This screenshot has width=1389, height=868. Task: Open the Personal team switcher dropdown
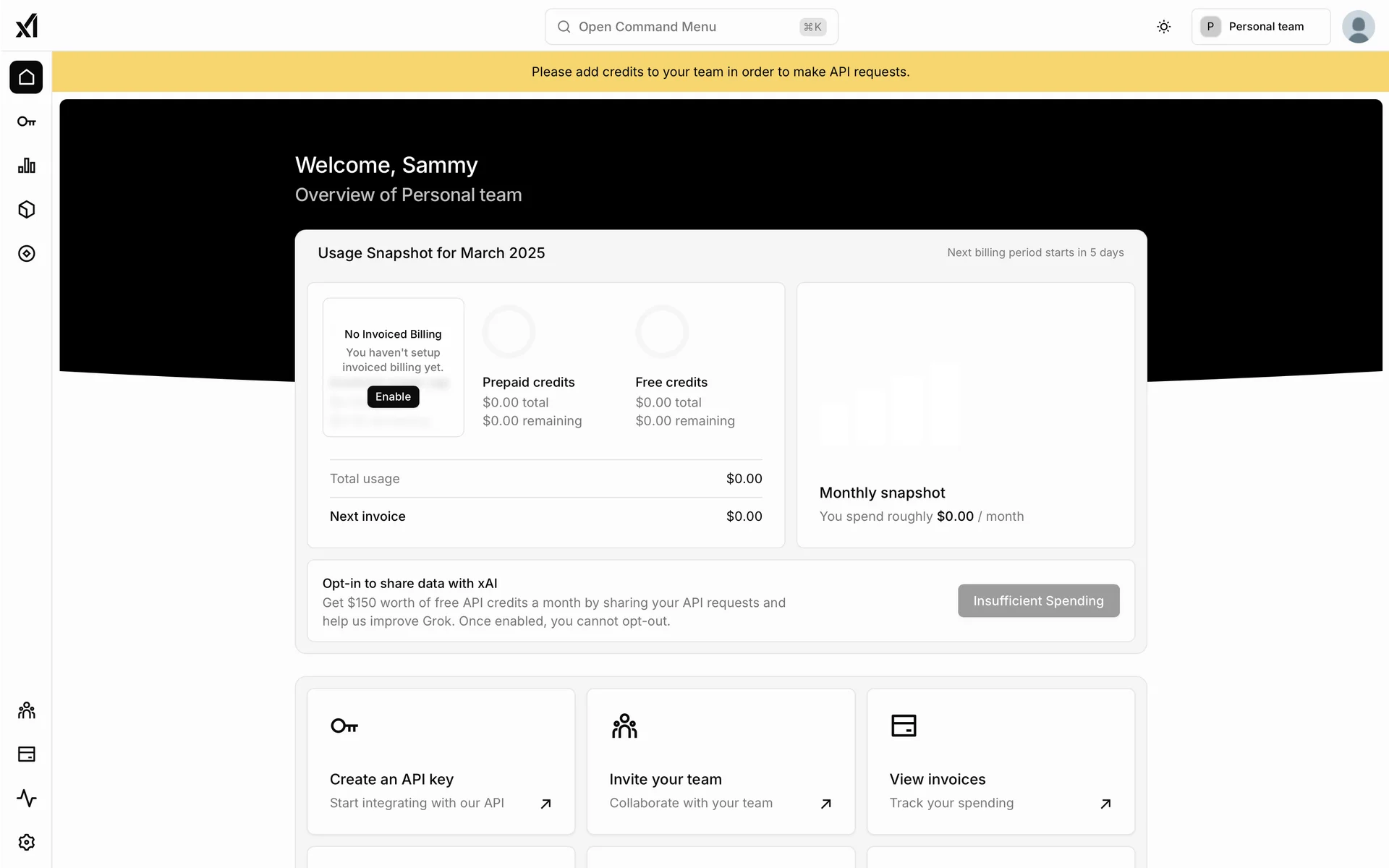(1260, 27)
